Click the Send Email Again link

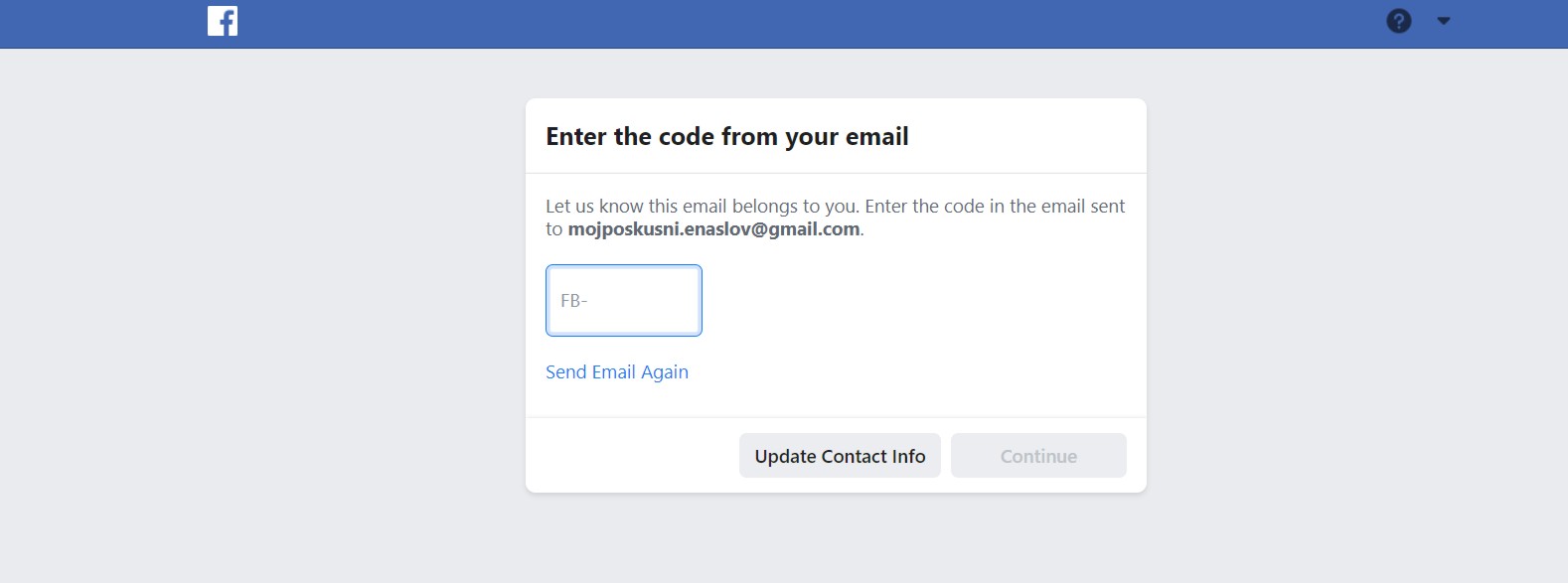(x=617, y=372)
